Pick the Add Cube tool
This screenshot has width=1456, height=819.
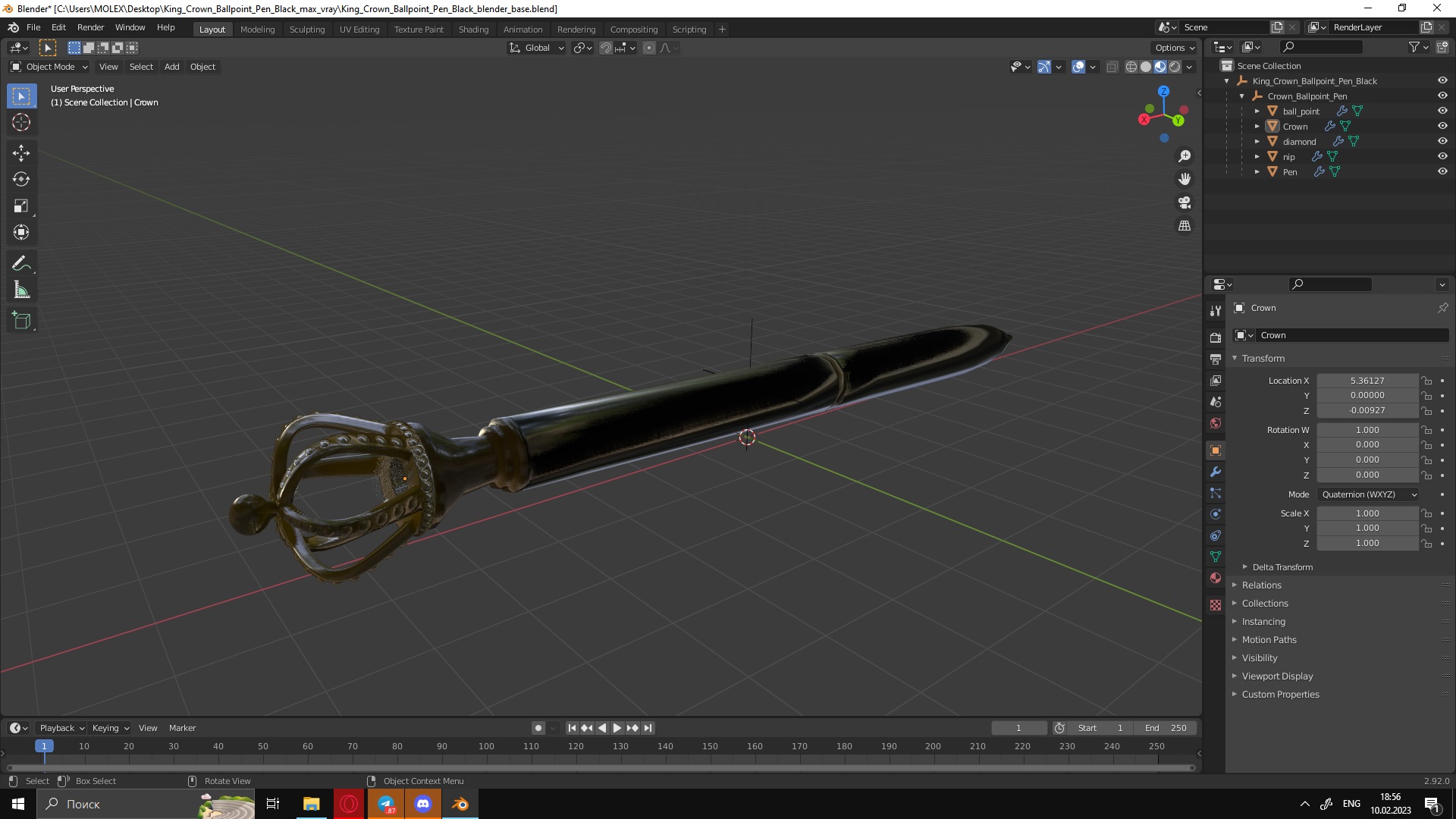[x=21, y=321]
